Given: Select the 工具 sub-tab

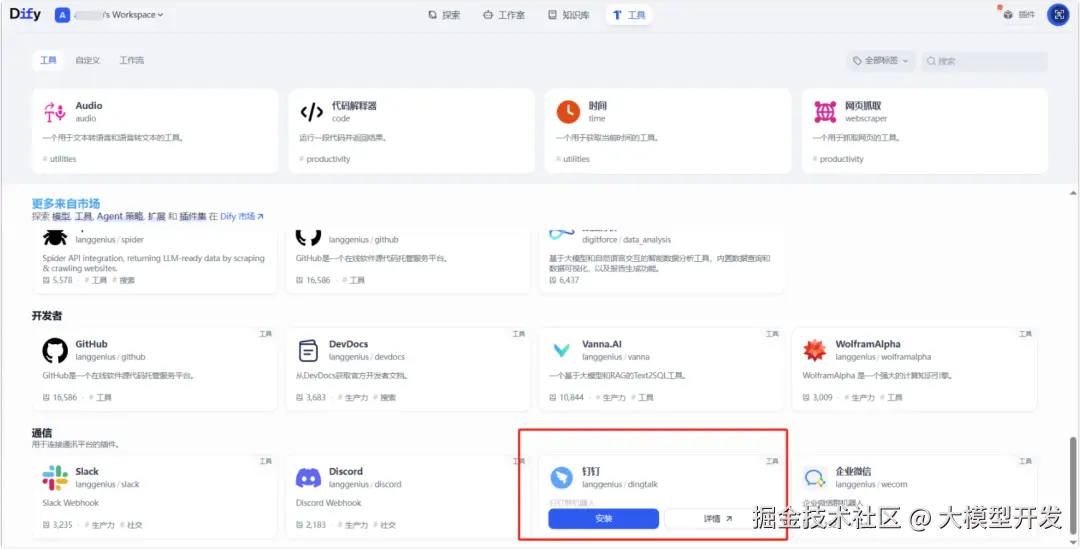Looking at the screenshot, I should point(48,61).
